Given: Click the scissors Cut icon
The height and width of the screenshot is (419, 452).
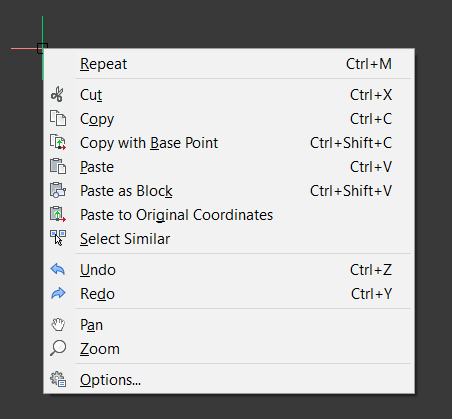Looking at the screenshot, I should point(58,95).
